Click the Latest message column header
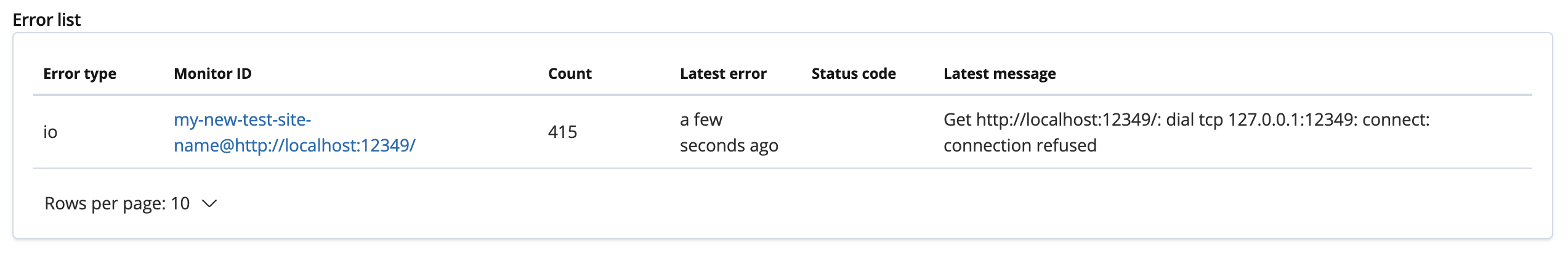This screenshot has height=255, width=1568. point(1000,74)
